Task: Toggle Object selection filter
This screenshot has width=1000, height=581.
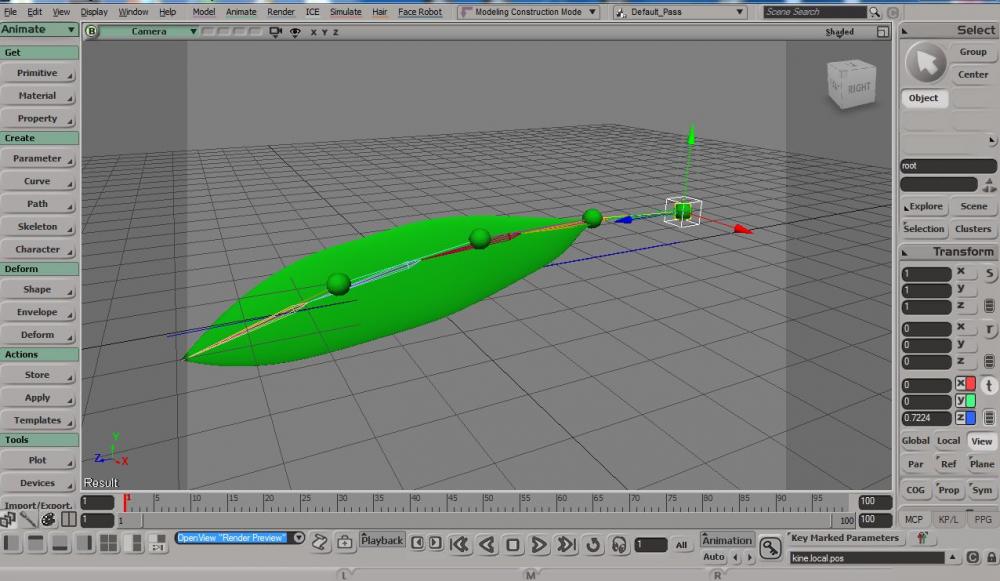Action: tap(923, 98)
